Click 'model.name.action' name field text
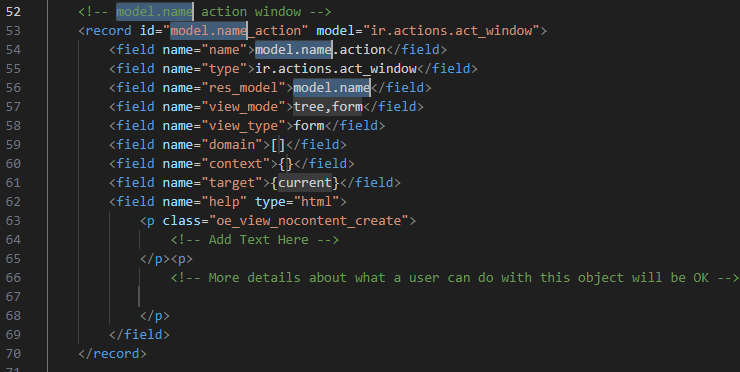 pyautogui.click(x=320, y=50)
